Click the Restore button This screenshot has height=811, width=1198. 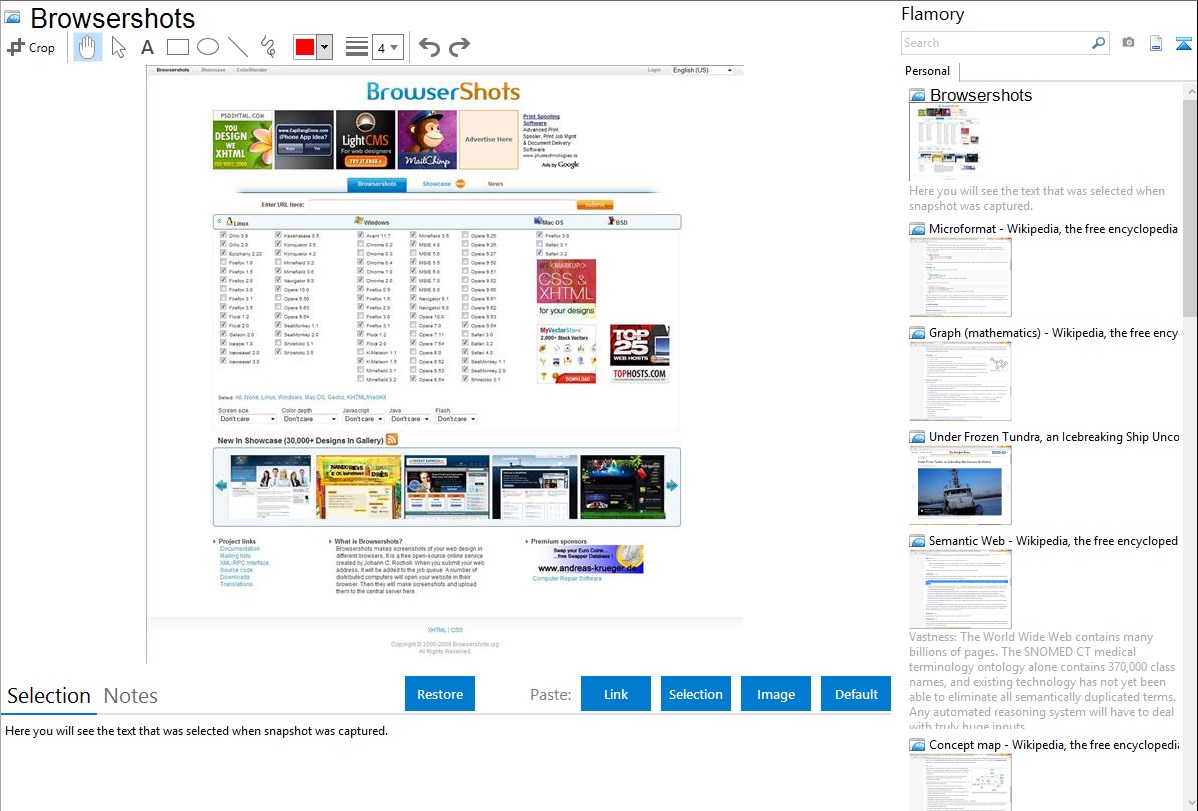pyautogui.click(x=440, y=694)
